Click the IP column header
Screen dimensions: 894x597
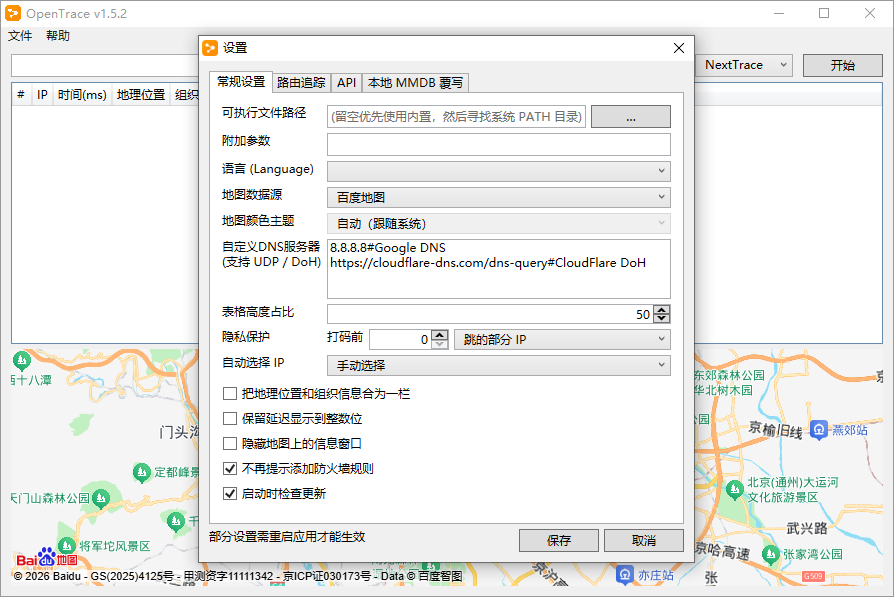pyautogui.click(x=42, y=95)
